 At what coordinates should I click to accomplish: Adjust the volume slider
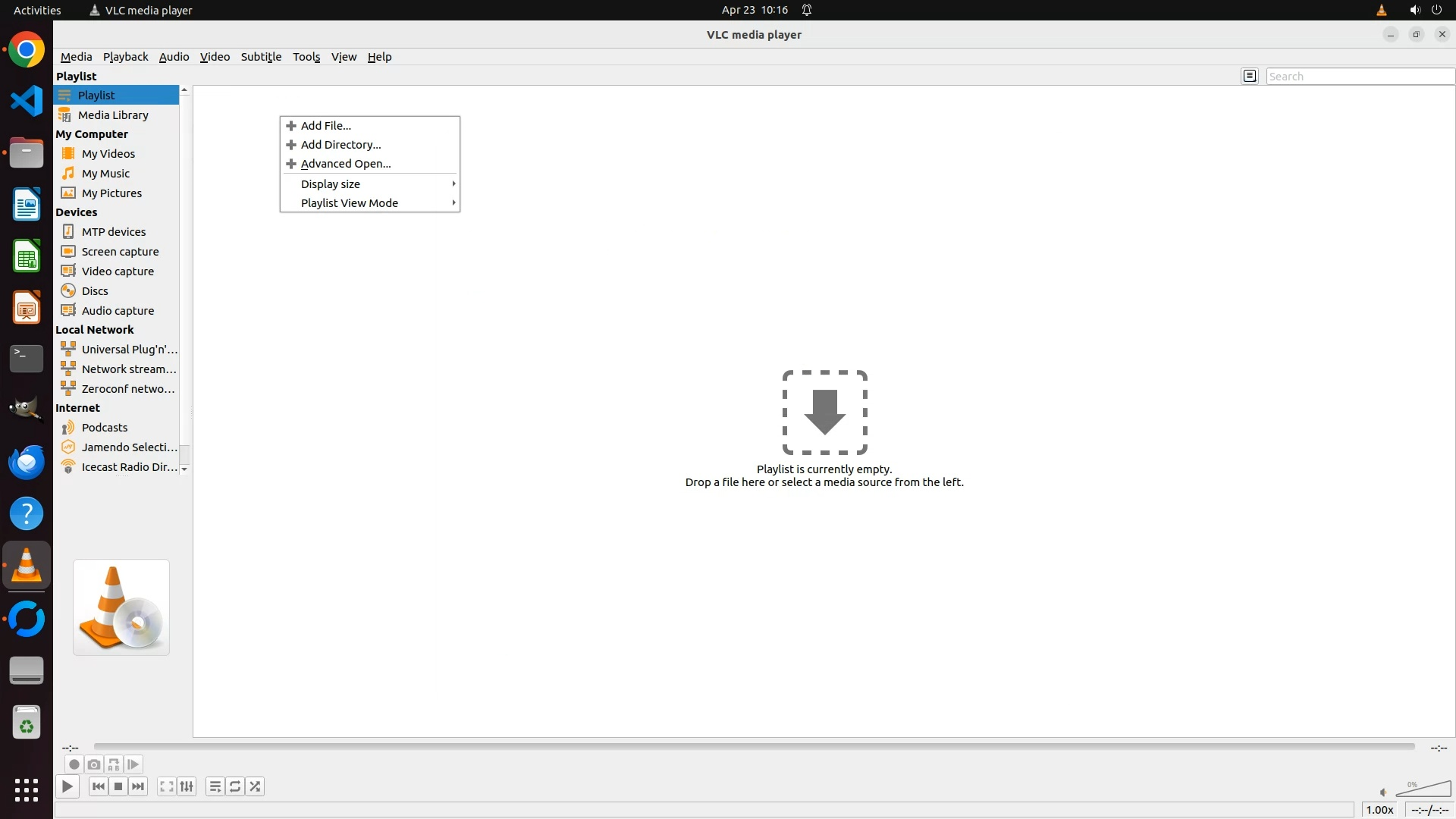(x=1424, y=789)
